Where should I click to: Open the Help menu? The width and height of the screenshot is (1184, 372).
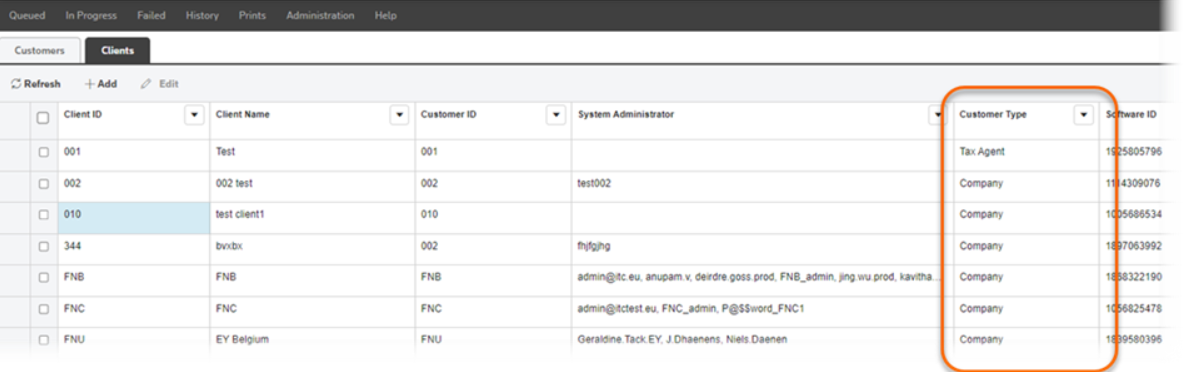pyautogui.click(x=386, y=15)
